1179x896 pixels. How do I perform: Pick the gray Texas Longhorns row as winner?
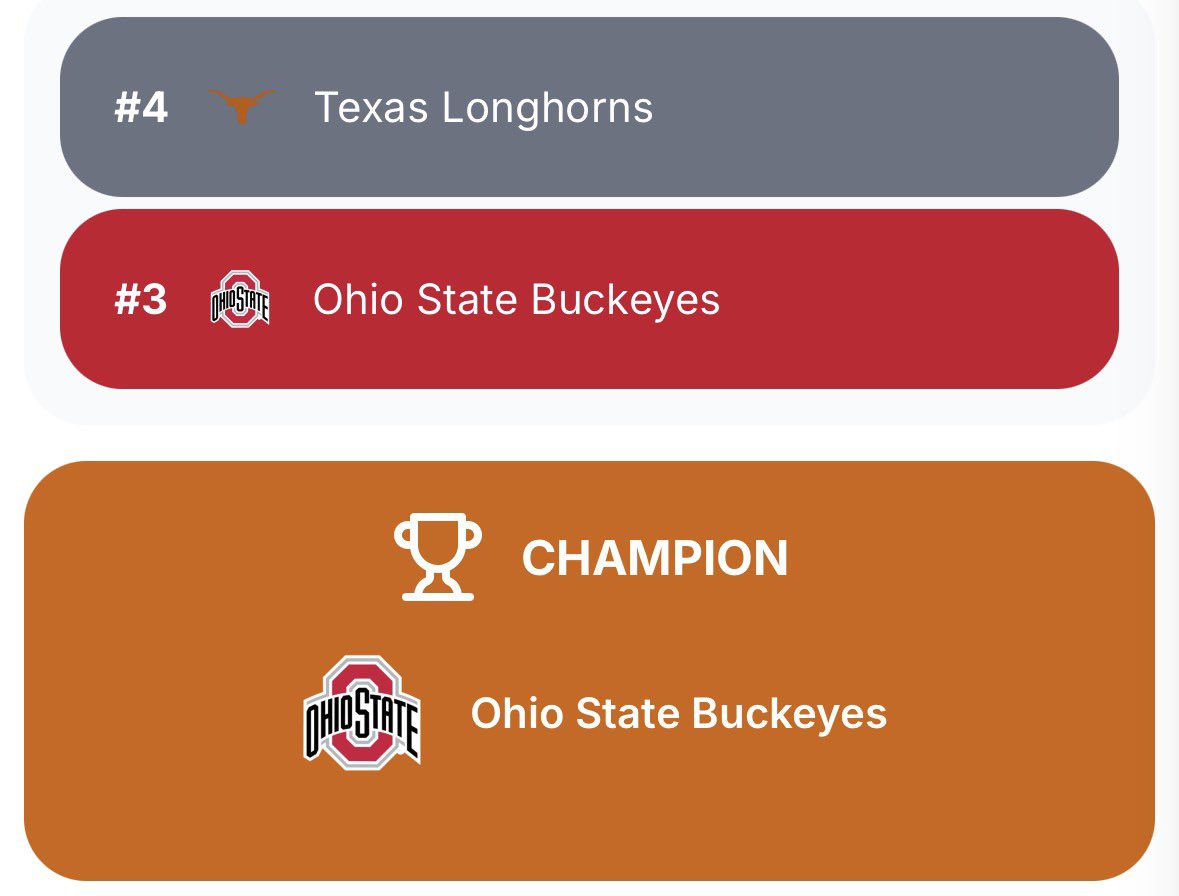[590, 107]
